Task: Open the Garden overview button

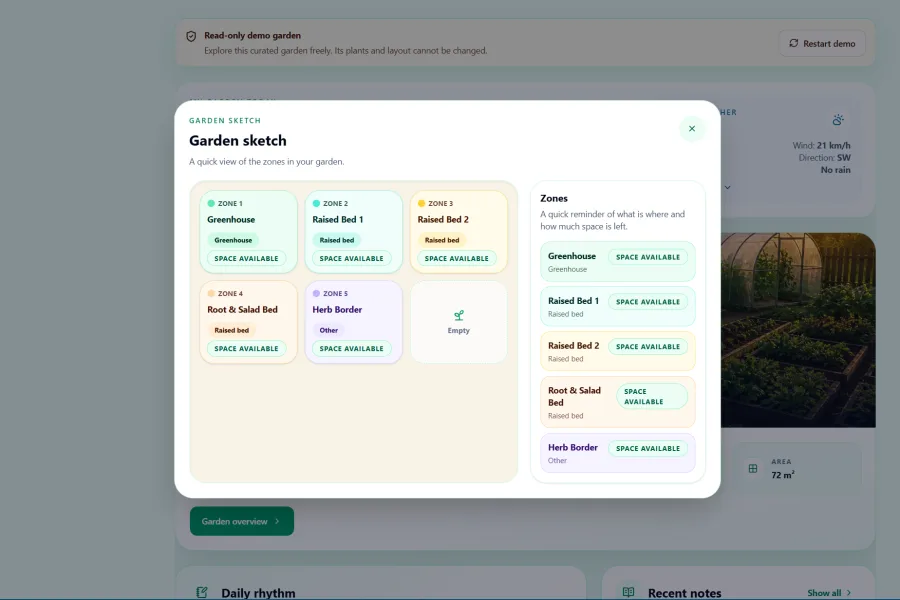Action: point(242,521)
